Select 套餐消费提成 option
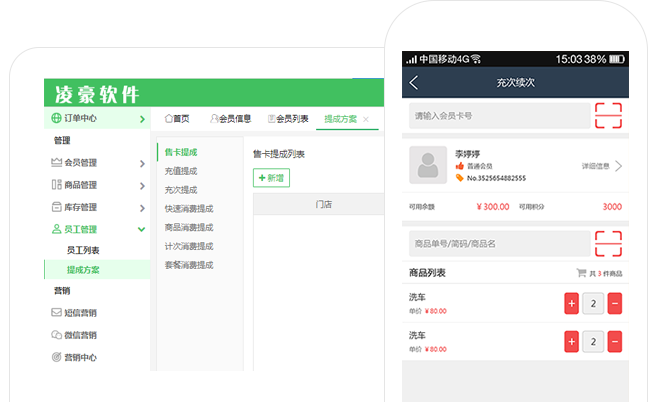 [189, 265]
